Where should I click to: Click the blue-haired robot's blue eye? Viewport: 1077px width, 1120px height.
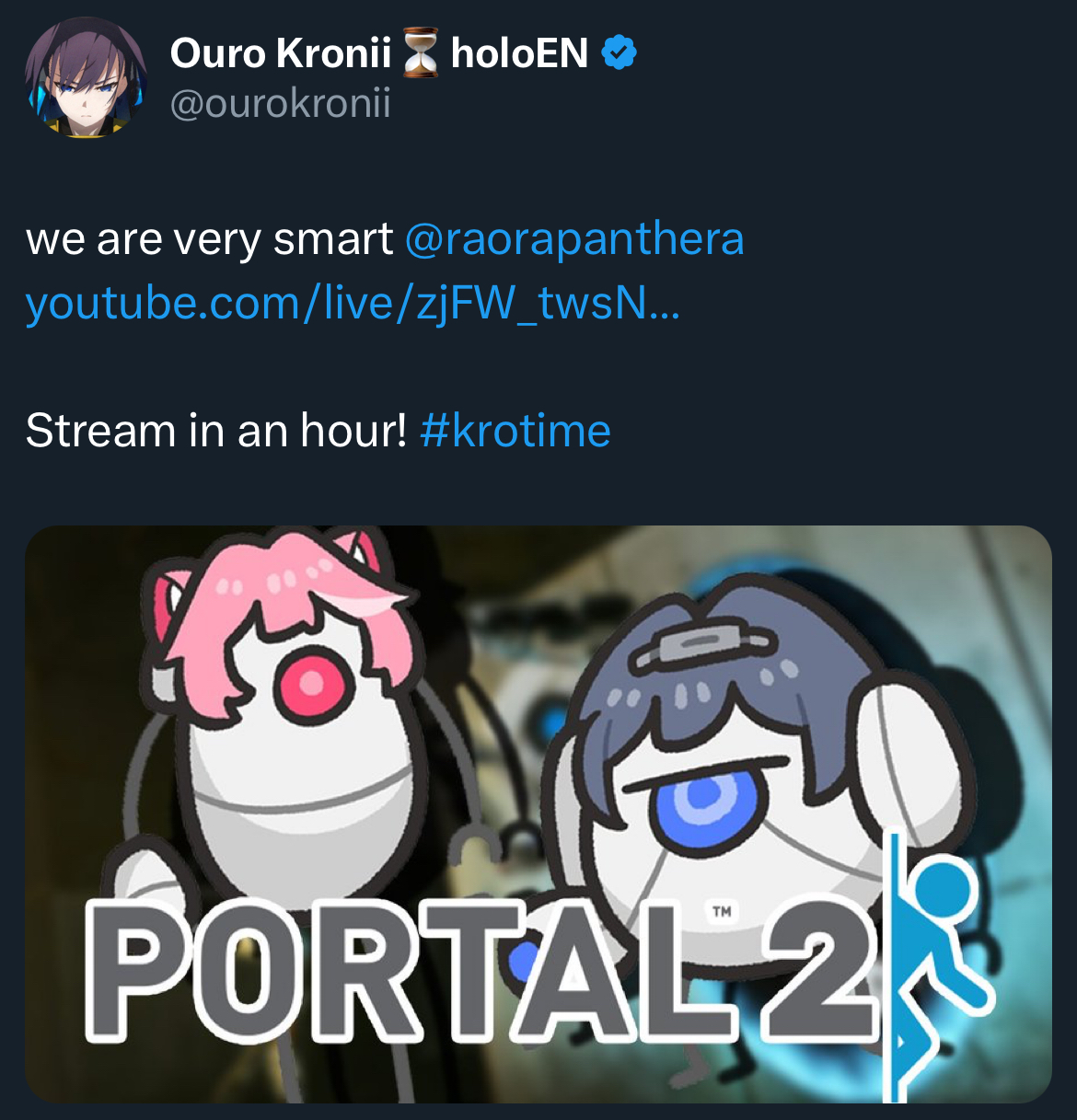click(703, 796)
